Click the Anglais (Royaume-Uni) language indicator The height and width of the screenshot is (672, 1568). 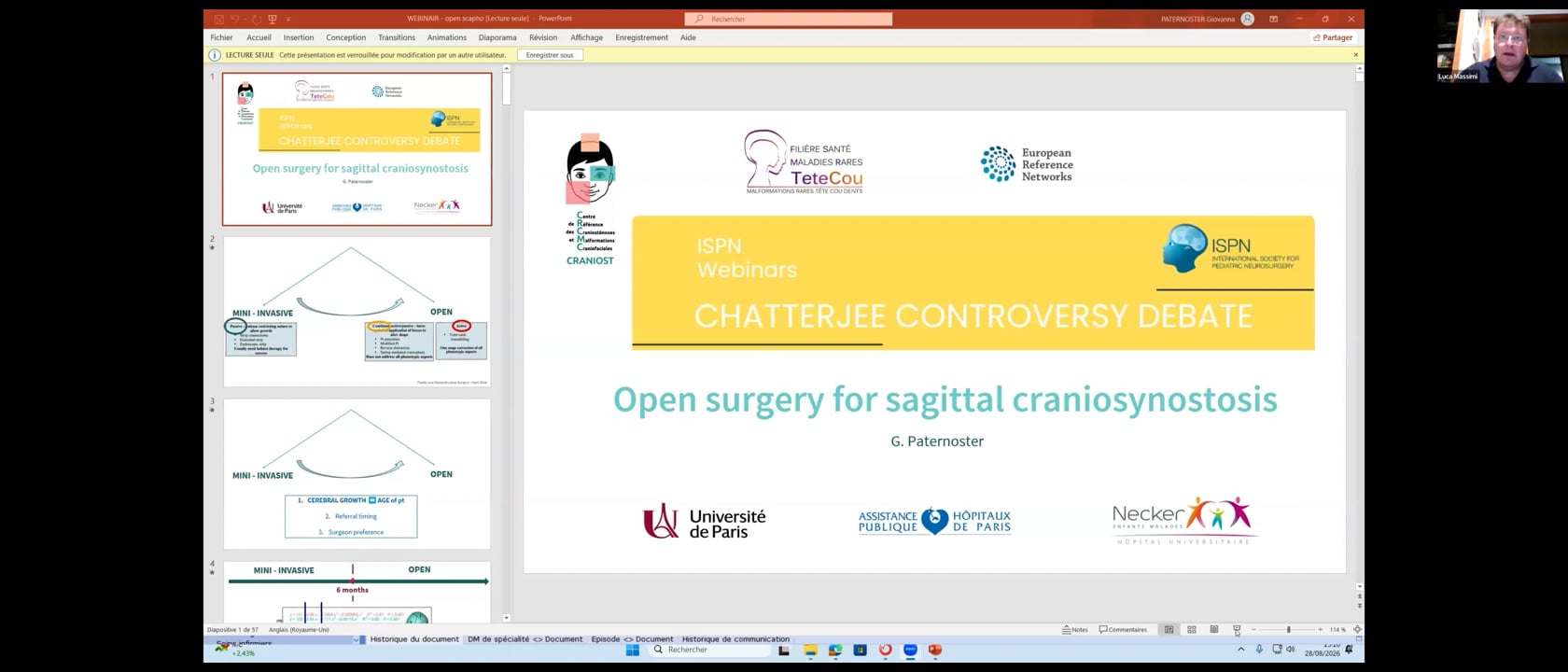tap(299, 630)
